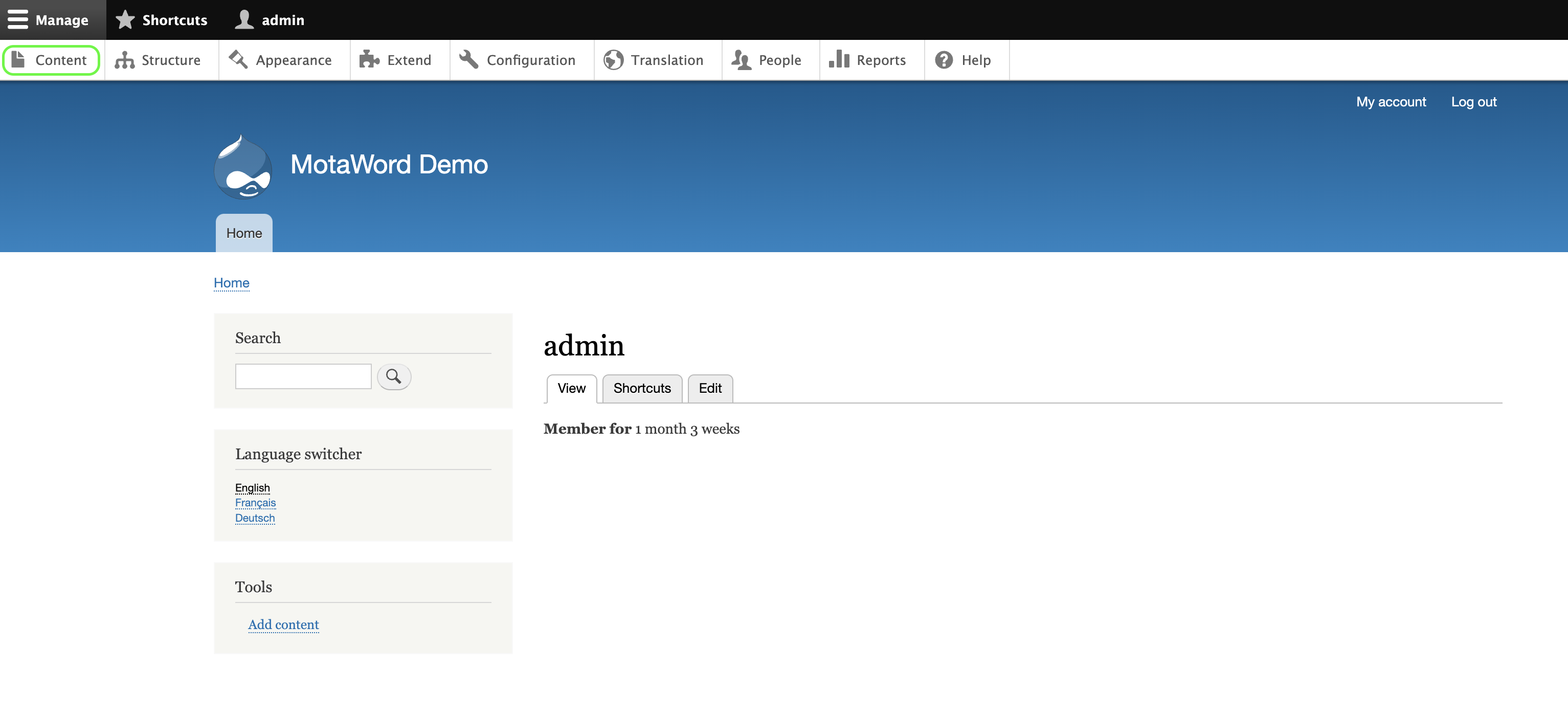The width and height of the screenshot is (1568, 715).
Task: Open Translation via the globe icon
Action: [x=613, y=60]
